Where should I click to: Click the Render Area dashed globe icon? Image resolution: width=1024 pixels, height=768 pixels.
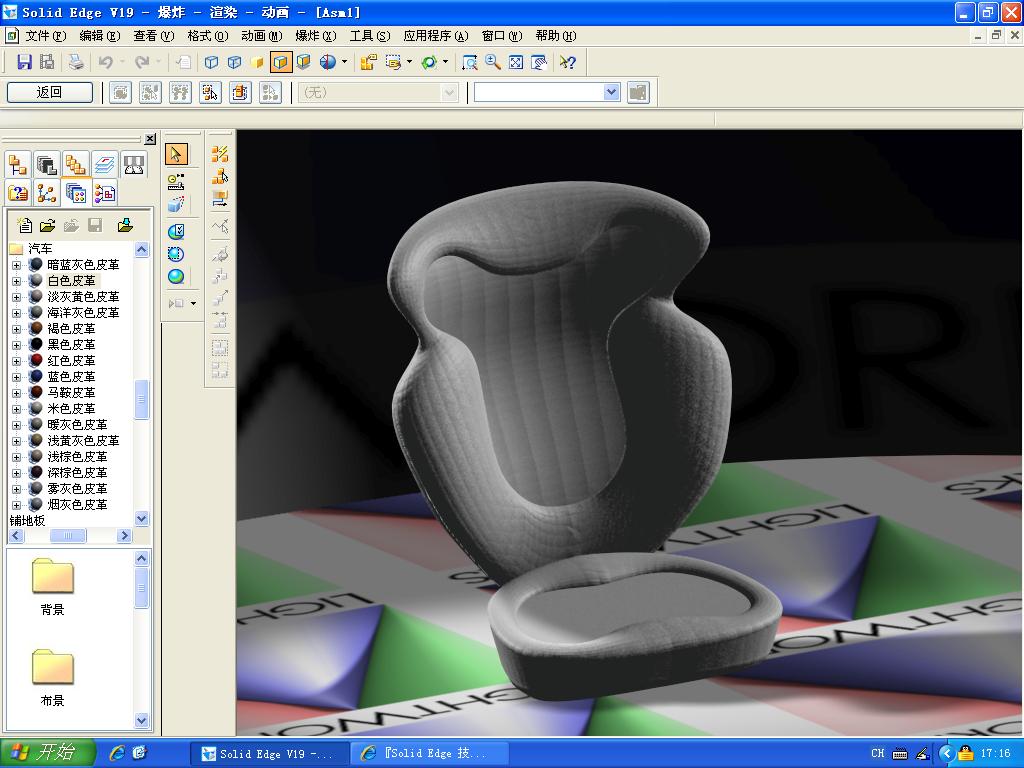point(176,254)
